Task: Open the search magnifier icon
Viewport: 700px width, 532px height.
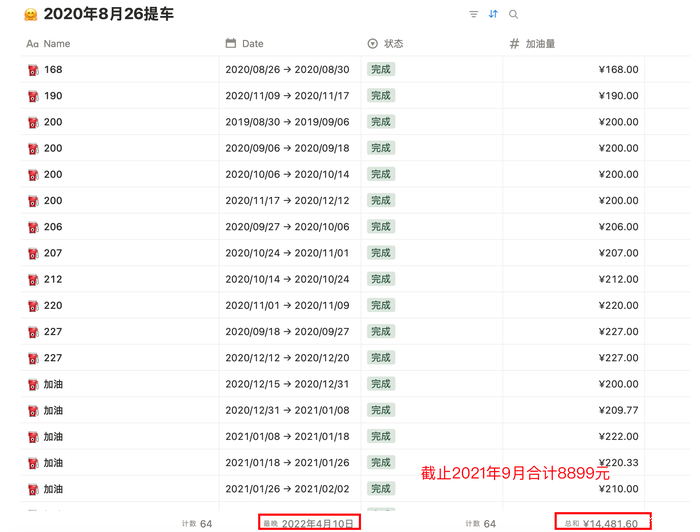Action: point(513,15)
